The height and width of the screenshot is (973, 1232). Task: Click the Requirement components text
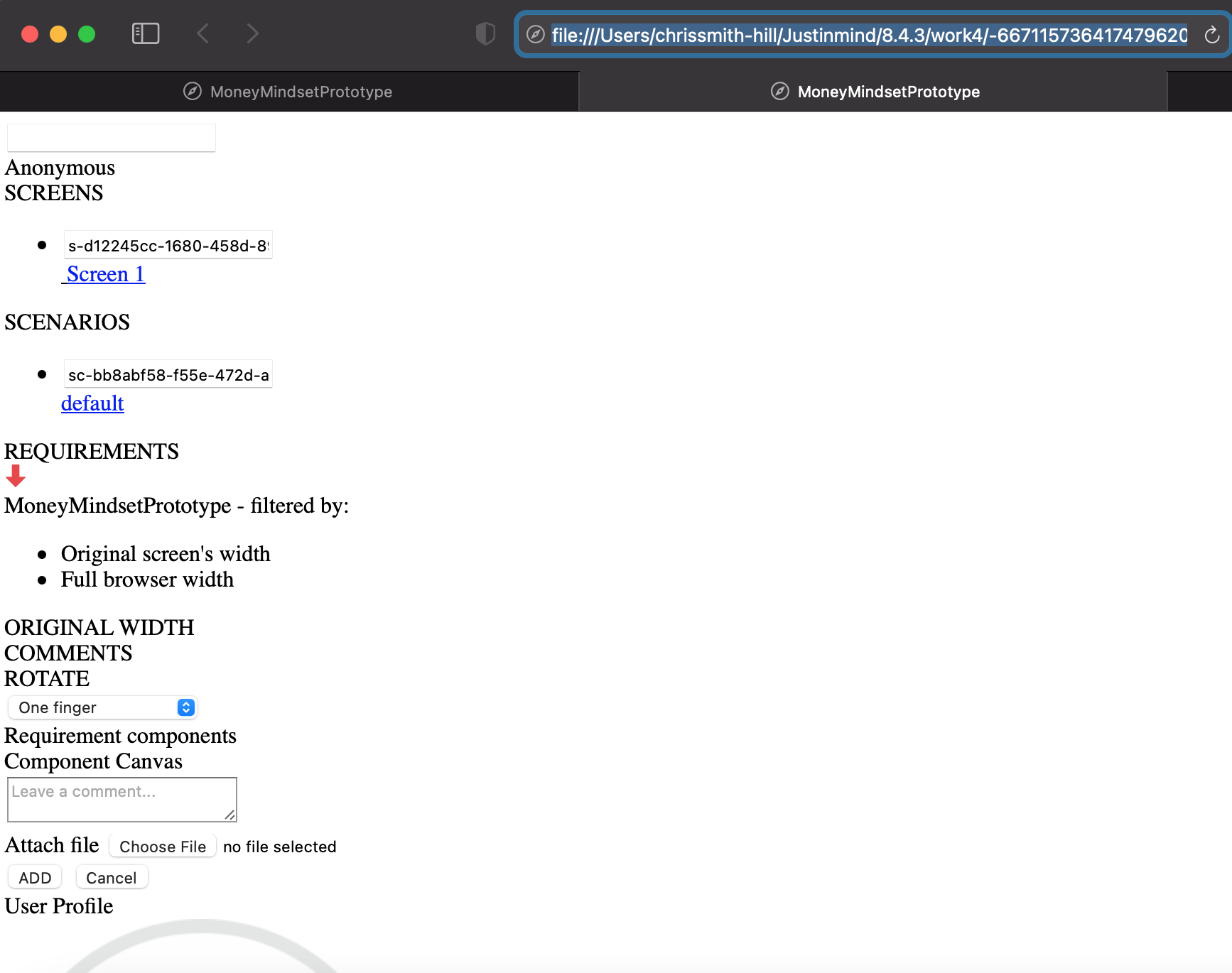tap(121, 736)
